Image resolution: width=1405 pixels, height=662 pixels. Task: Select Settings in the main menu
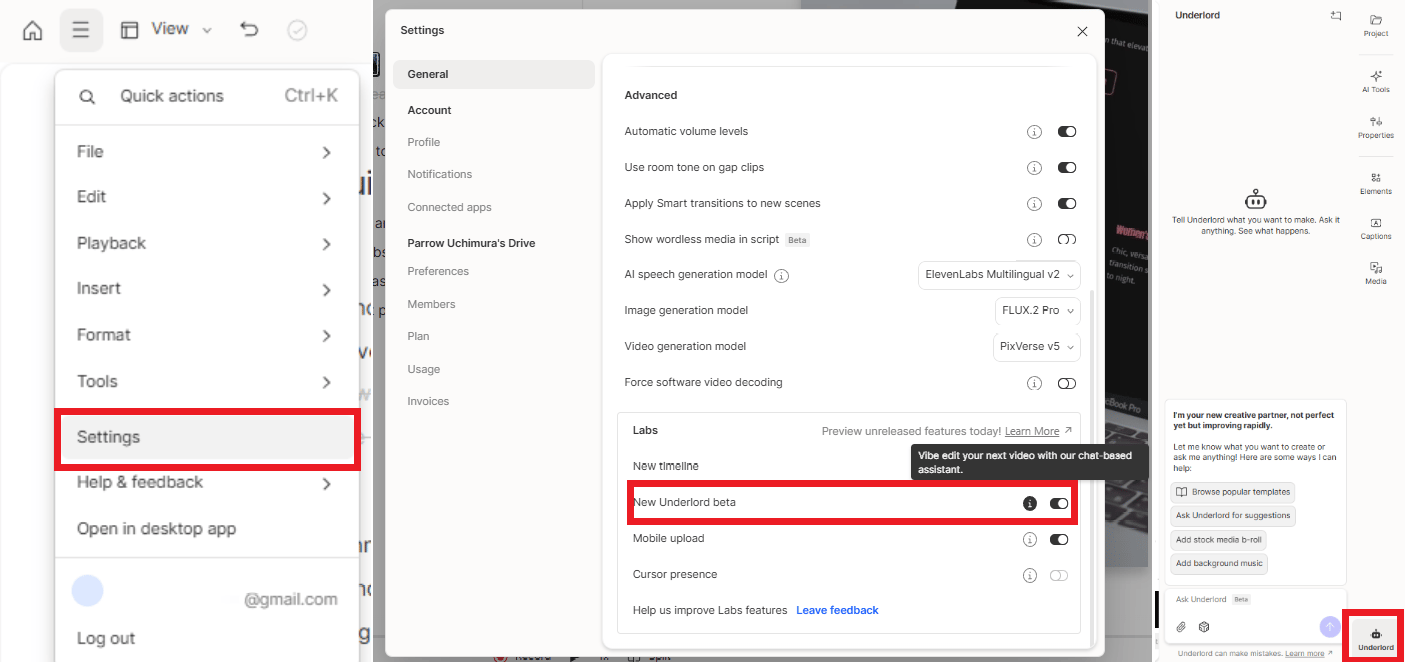[207, 438]
